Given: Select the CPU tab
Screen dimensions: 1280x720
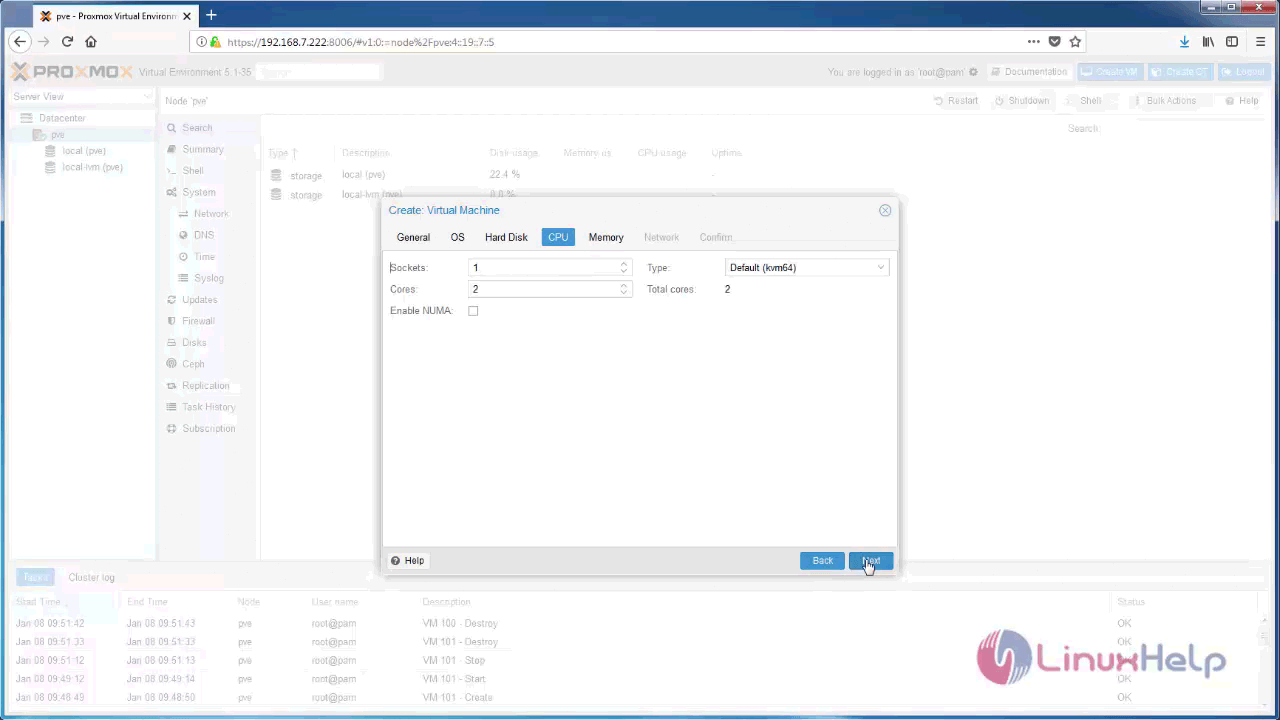Looking at the screenshot, I should coord(558,237).
